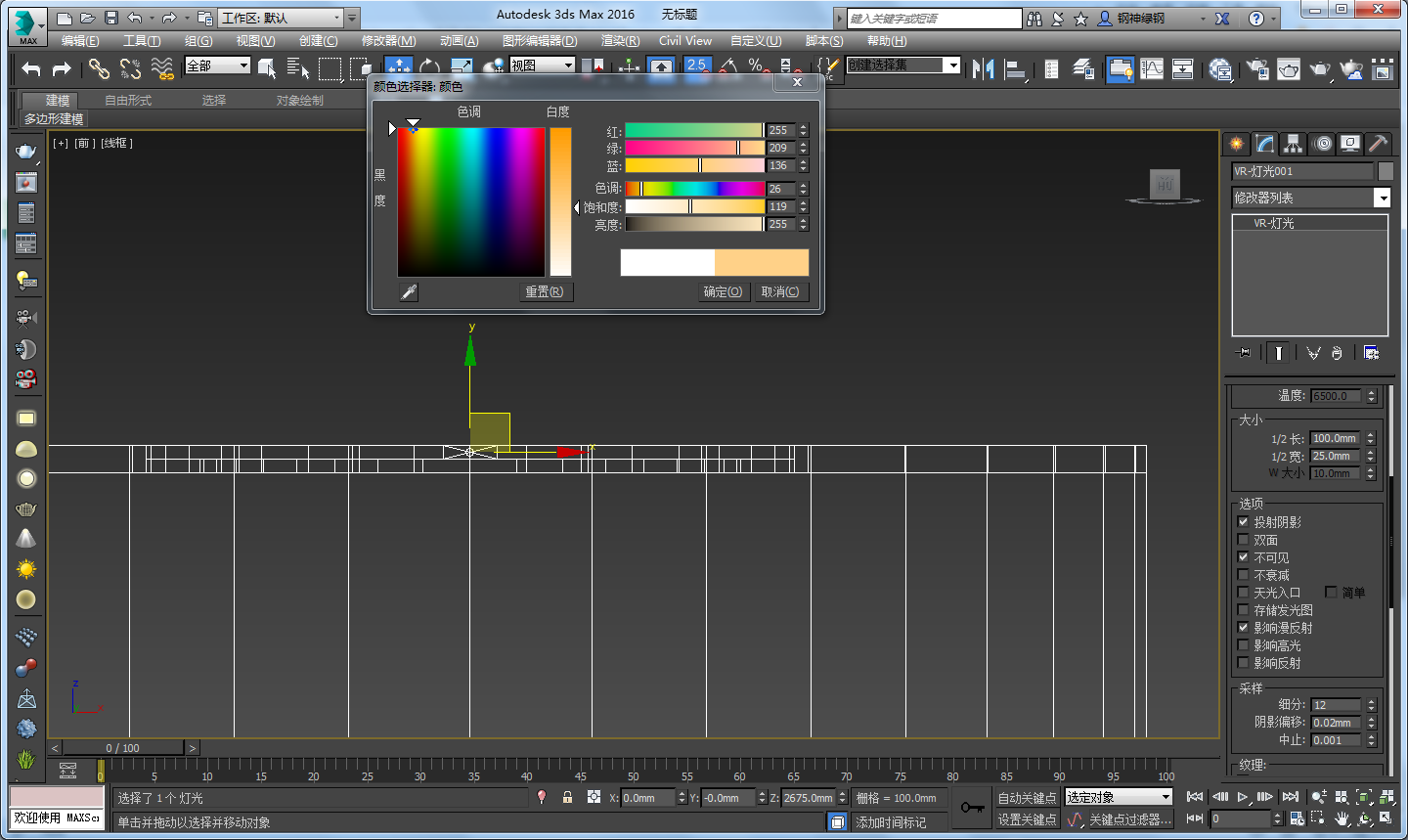This screenshot has width=1408, height=840.
Task: Toggle the 自动关键点 button
Action: pos(1027,798)
